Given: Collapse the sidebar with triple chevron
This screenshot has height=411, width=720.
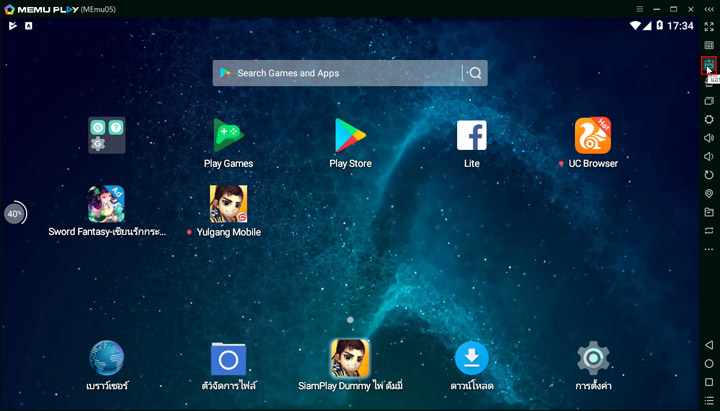Looking at the screenshot, I should pyautogui.click(x=709, y=9).
